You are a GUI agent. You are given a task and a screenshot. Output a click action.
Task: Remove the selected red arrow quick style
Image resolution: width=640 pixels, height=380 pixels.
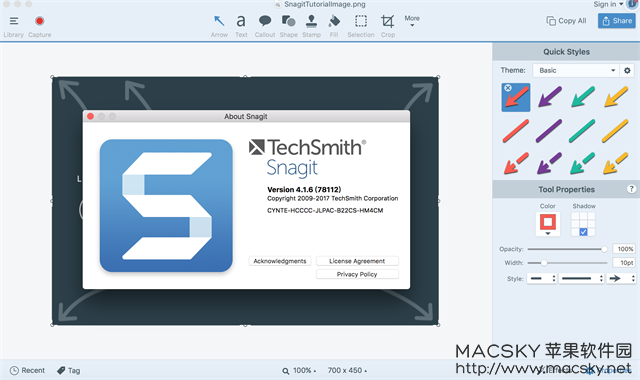pyautogui.click(x=508, y=88)
